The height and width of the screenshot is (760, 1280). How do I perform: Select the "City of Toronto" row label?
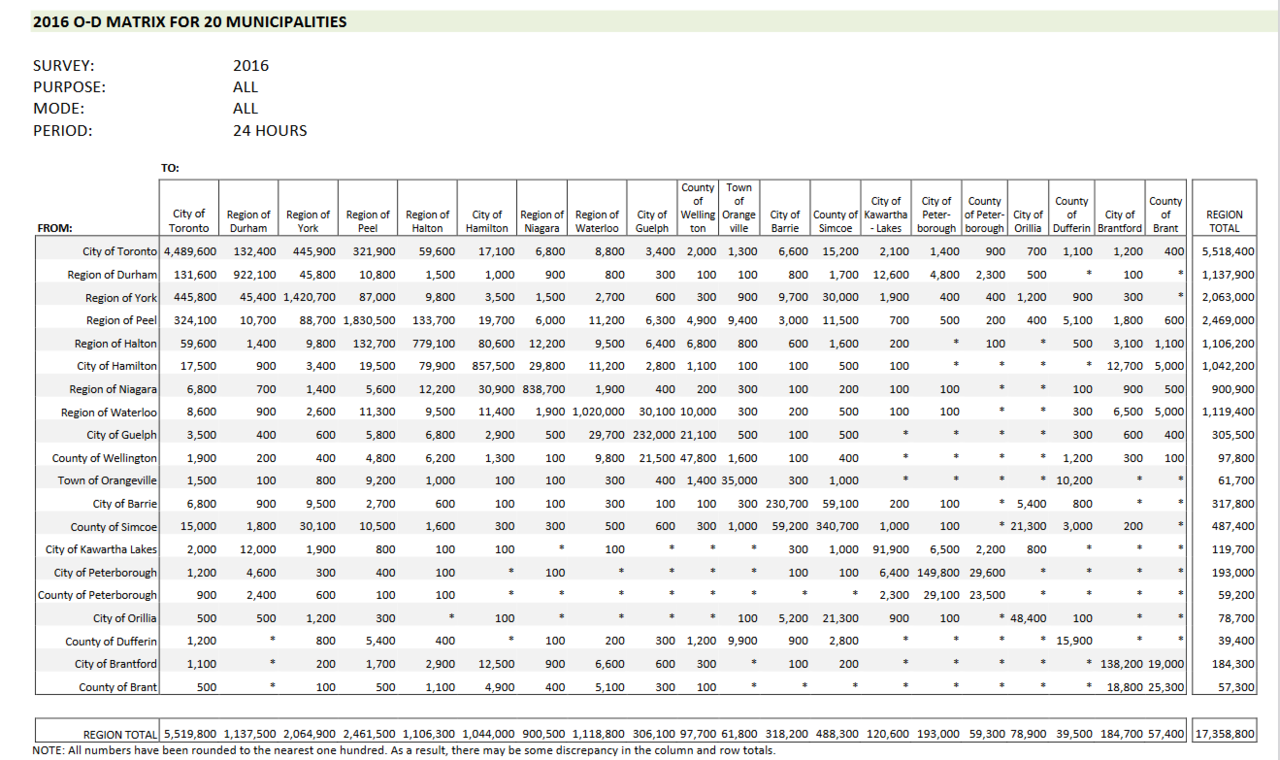coord(119,252)
